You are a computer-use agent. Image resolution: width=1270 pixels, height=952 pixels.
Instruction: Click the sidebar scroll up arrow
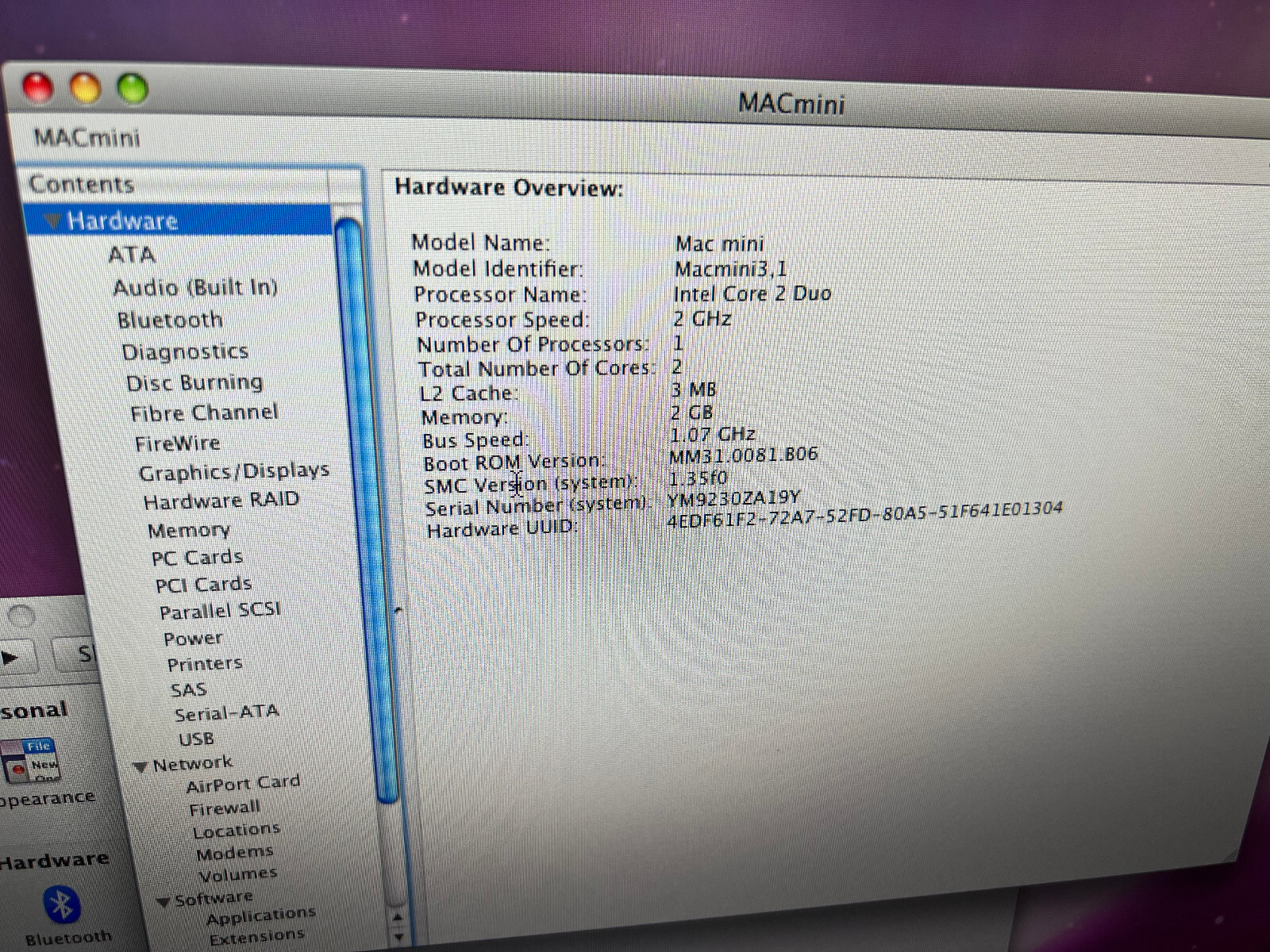tap(398, 917)
